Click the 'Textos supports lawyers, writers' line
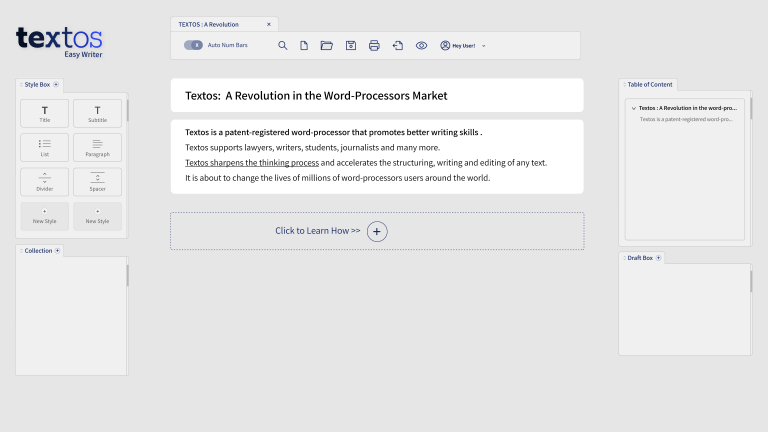 312,147
